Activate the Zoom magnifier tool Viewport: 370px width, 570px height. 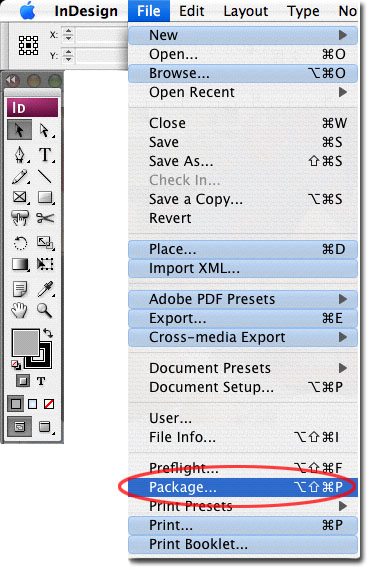click(x=45, y=310)
